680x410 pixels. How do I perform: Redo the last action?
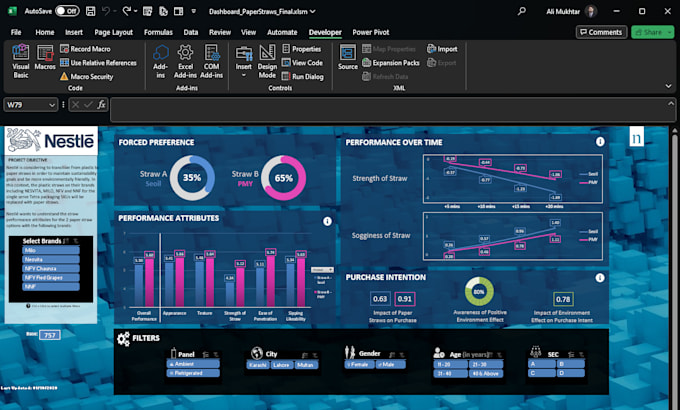(126, 11)
